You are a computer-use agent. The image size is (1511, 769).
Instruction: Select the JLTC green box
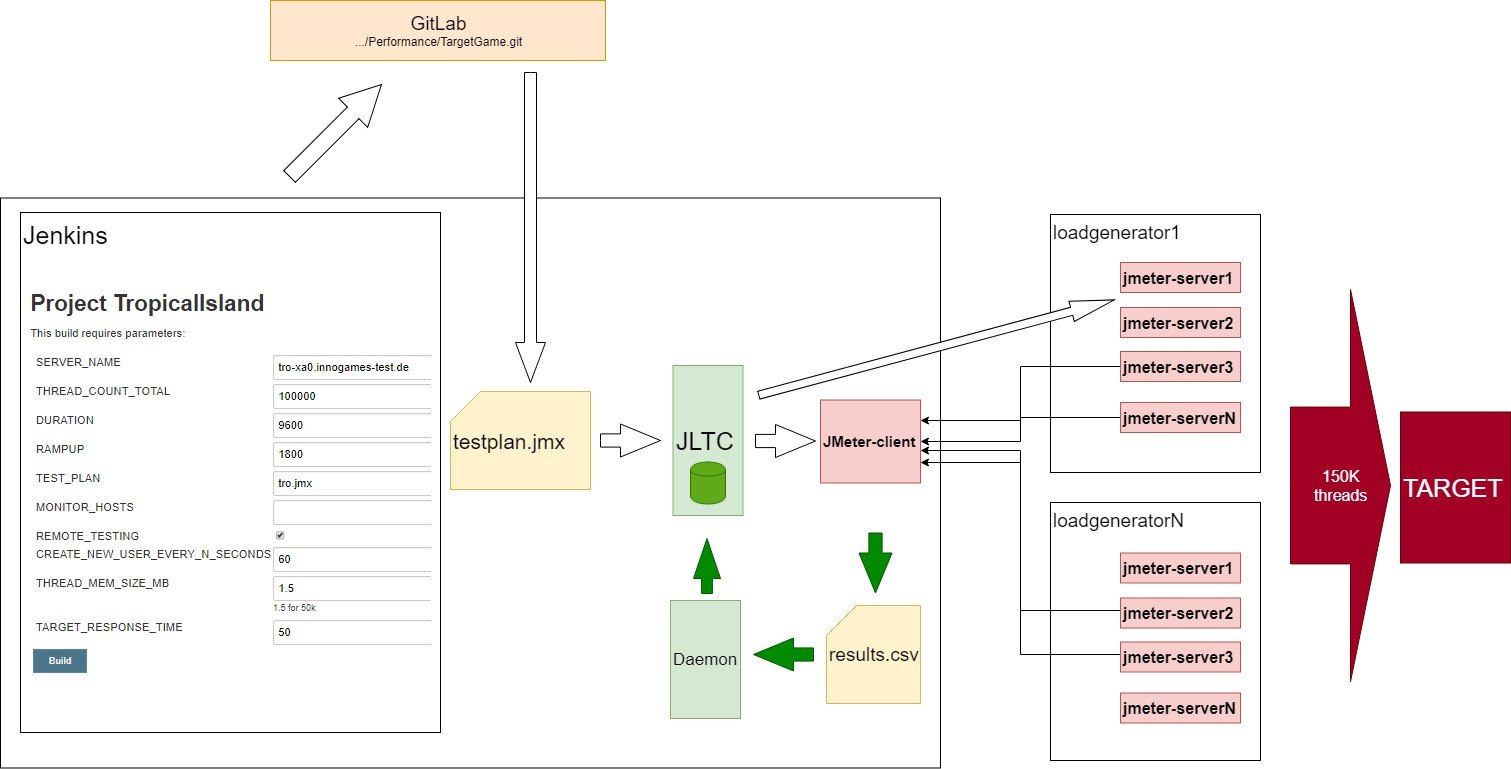pyautogui.click(x=708, y=440)
